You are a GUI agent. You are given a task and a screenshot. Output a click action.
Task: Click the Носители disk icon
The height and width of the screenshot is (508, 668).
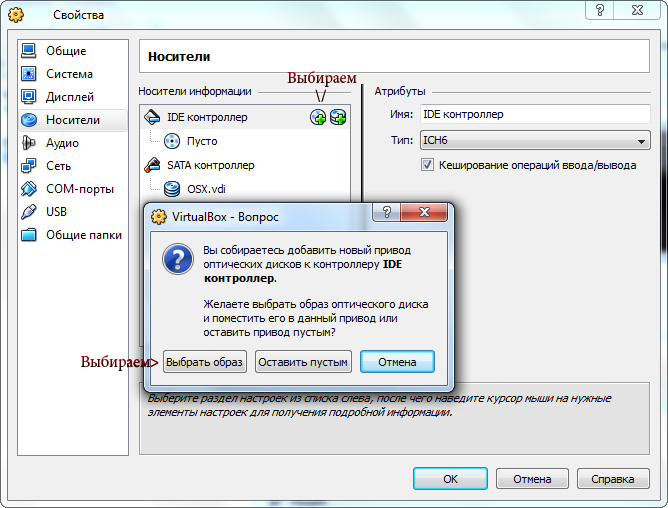coord(29,120)
